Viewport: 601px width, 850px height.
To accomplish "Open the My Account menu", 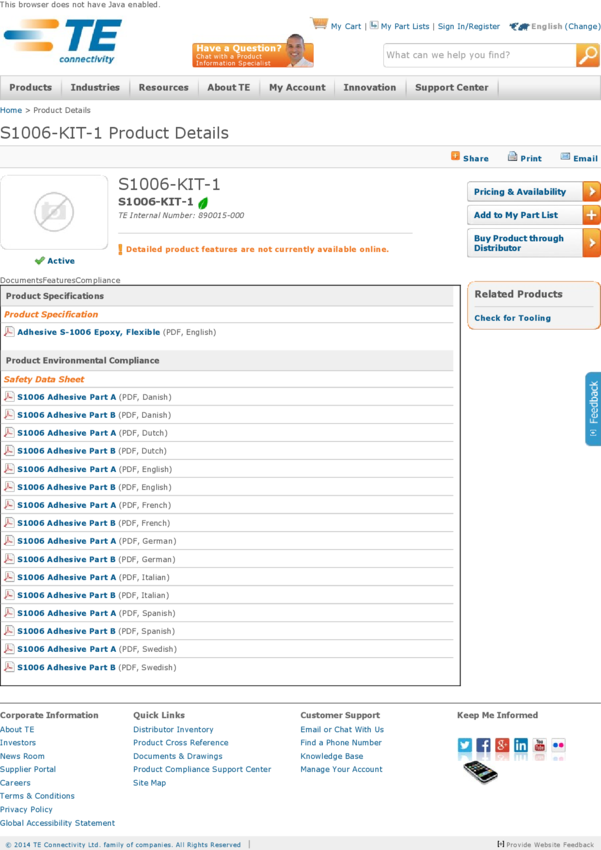I will pyautogui.click(x=297, y=87).
